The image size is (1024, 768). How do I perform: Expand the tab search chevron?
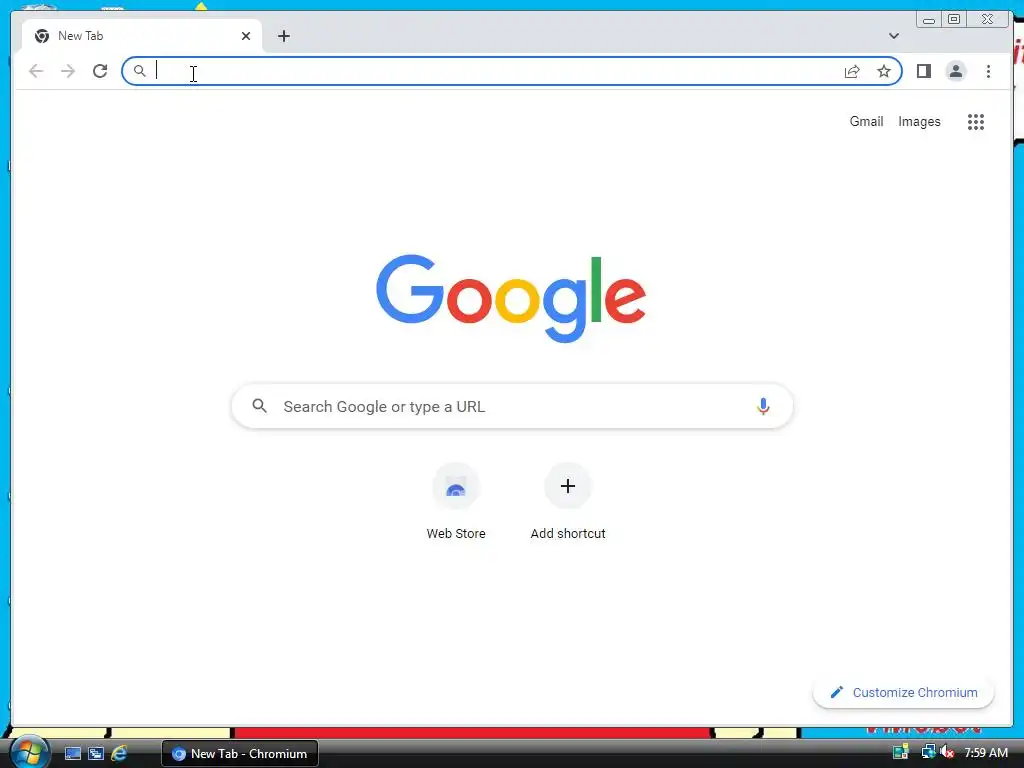tap(893, 36)
